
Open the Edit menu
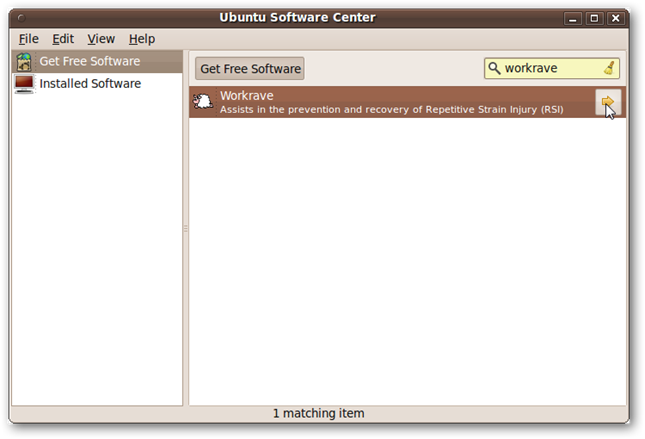63,39
